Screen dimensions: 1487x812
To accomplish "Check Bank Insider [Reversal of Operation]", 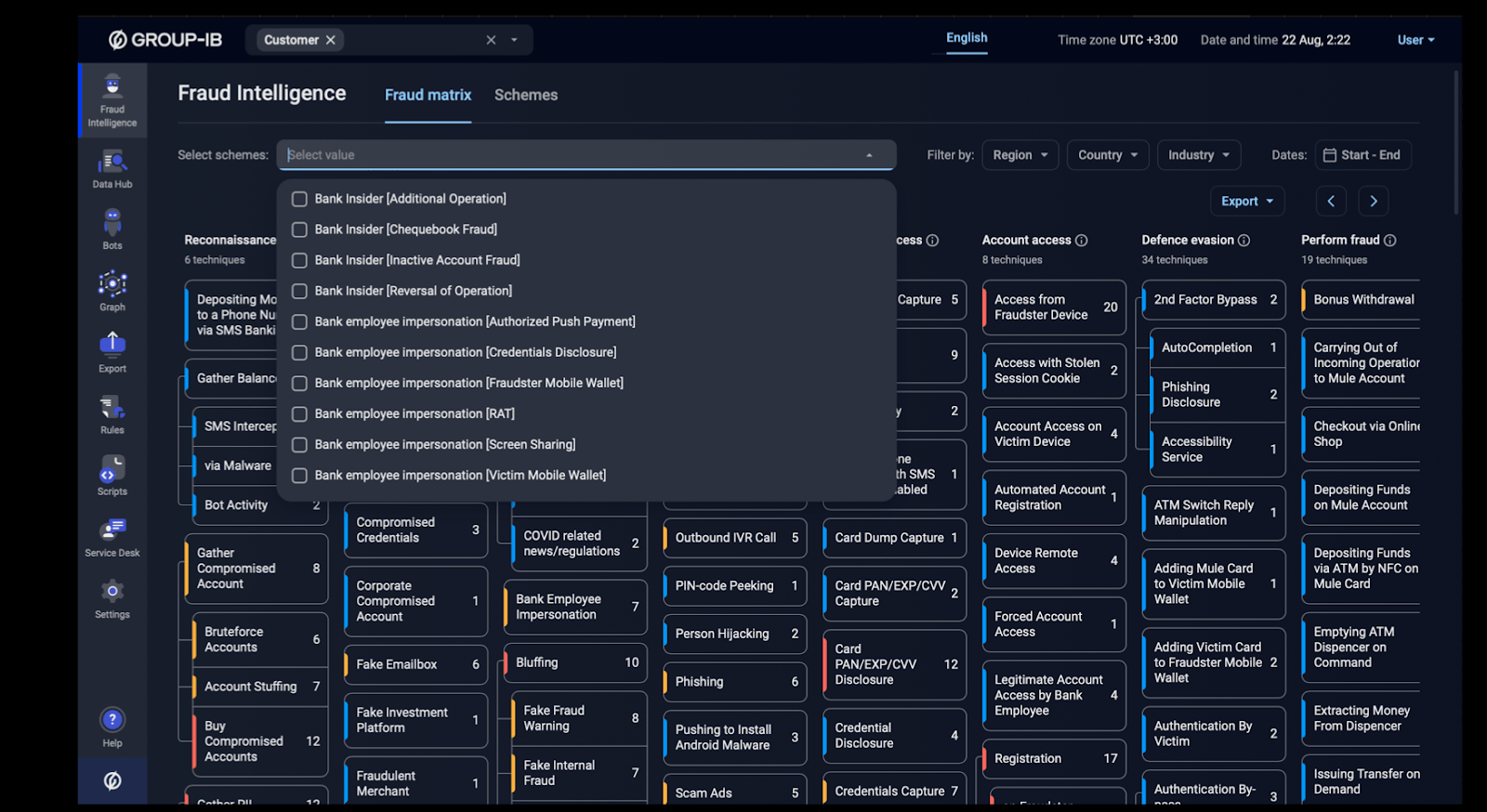I will click(x=299, y=291).
